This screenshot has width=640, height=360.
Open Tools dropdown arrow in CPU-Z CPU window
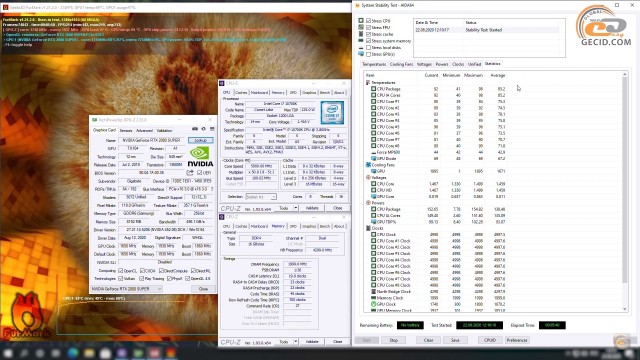pyautogui.click(x=296, y=208)
